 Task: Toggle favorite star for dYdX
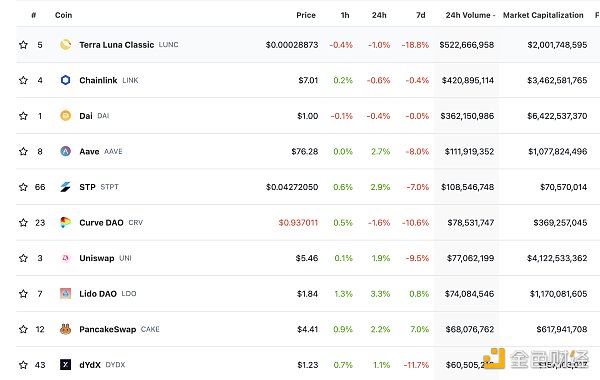click(x=23, y=365)
